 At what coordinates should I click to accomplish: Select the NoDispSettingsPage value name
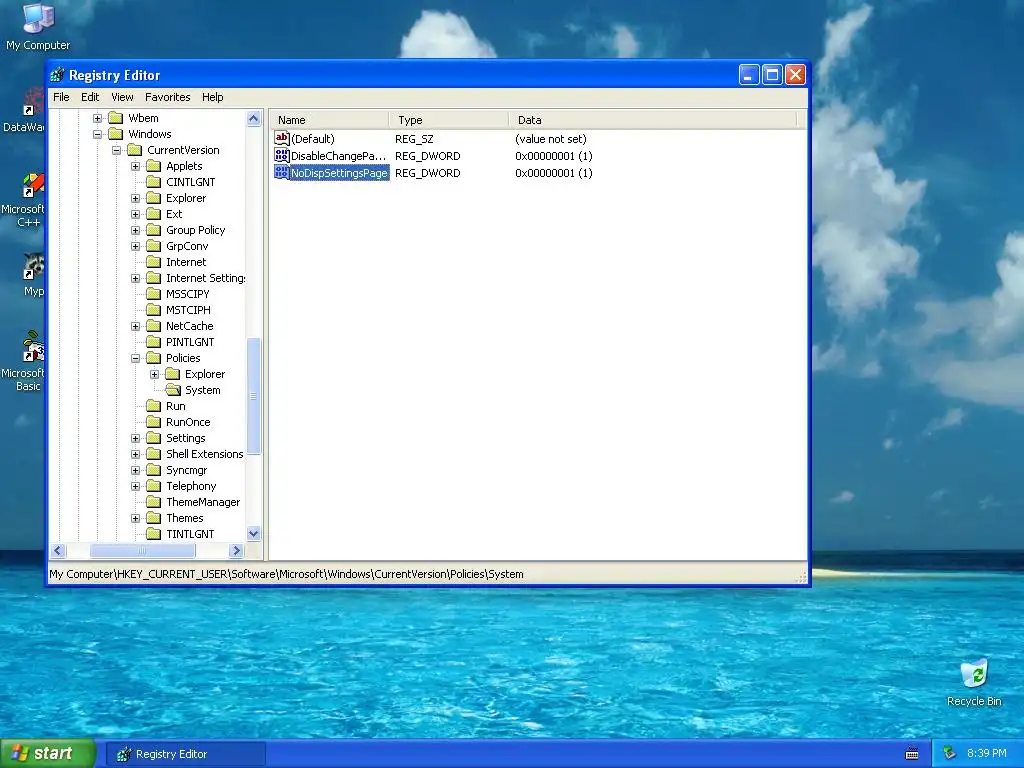pos(340,173)
